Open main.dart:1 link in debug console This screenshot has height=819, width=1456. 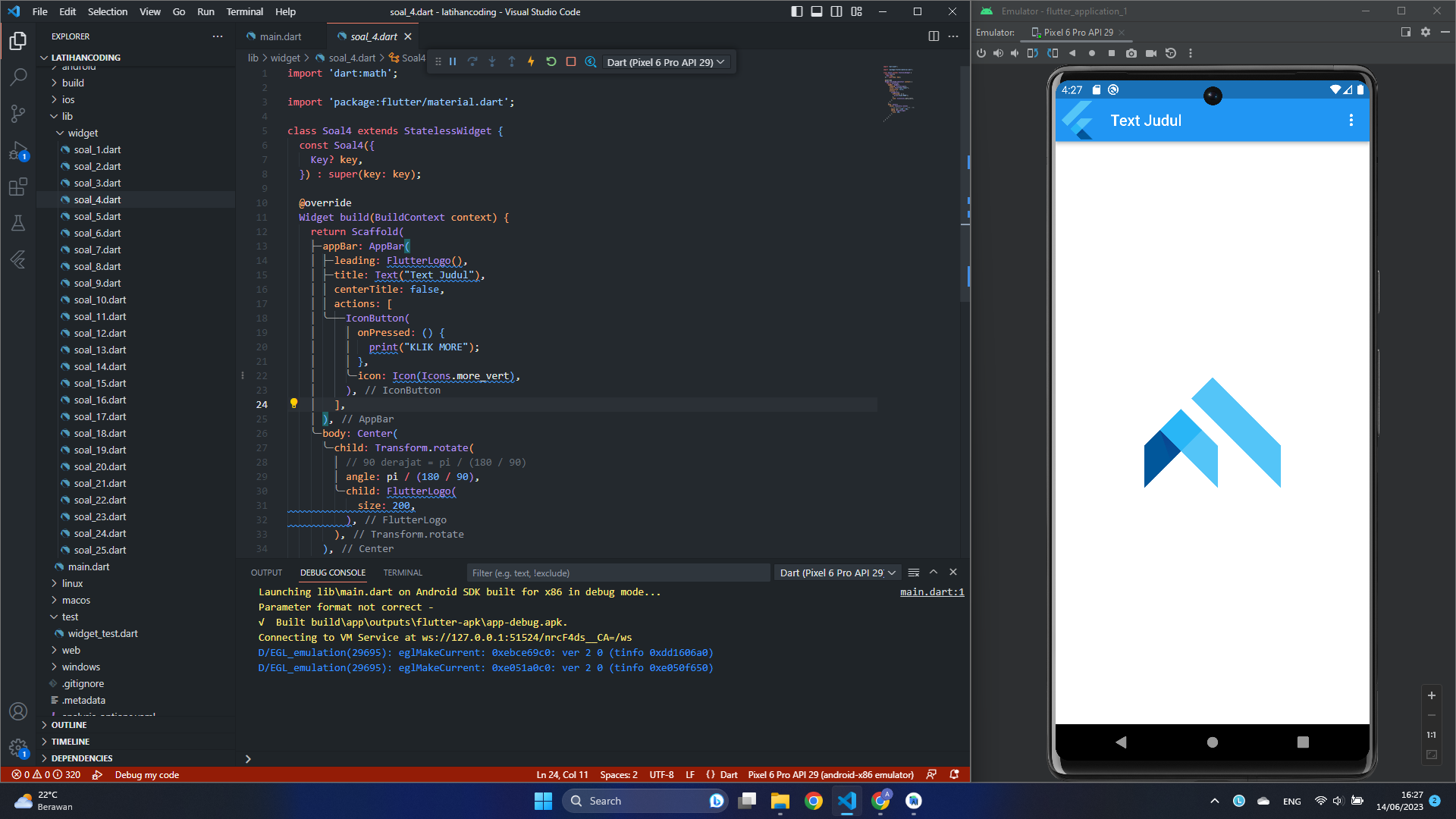tap(932, 592)
